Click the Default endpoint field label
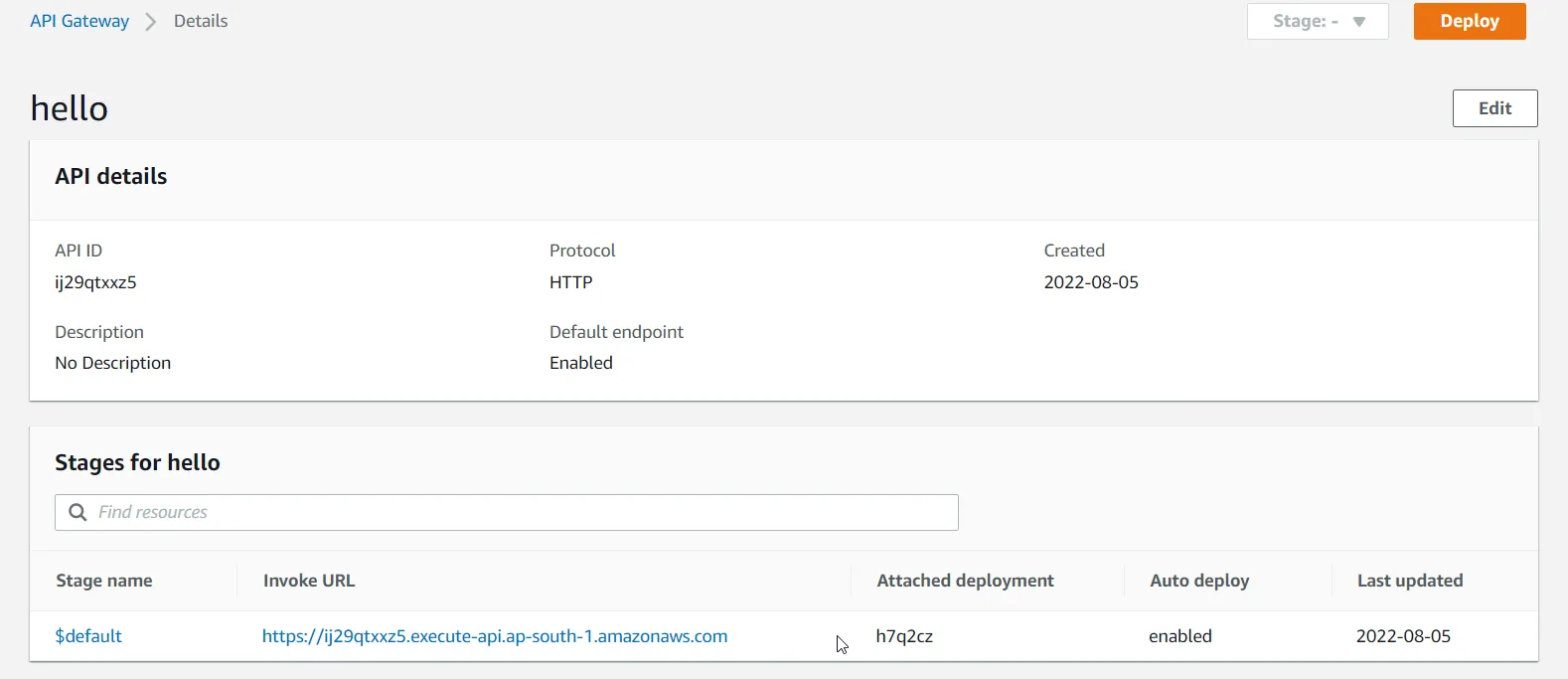 tap(617, 332)
